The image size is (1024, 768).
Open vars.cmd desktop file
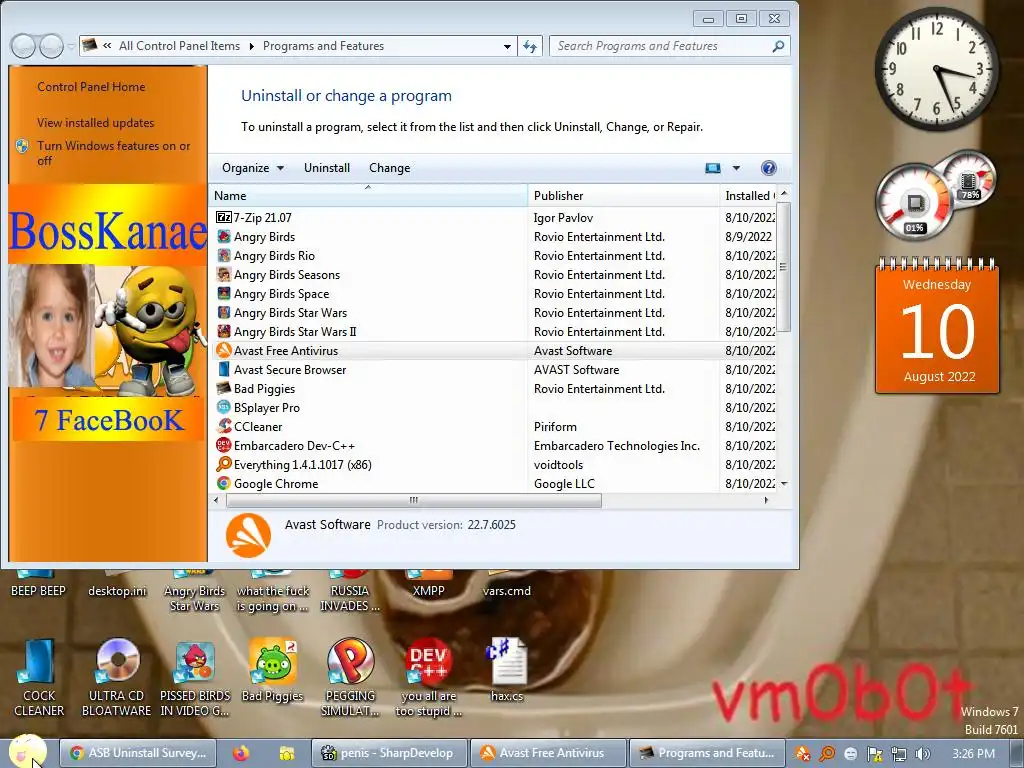(507, 583)
